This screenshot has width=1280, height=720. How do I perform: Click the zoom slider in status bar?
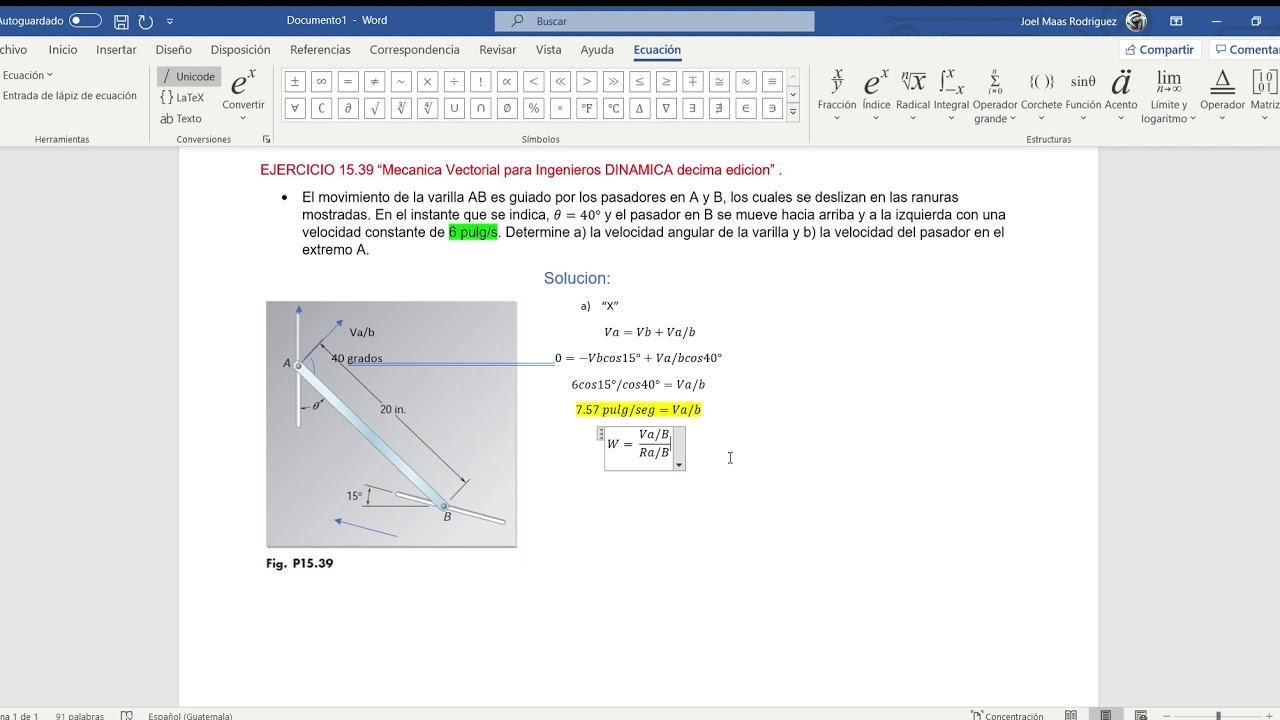tap(1218, 716)
